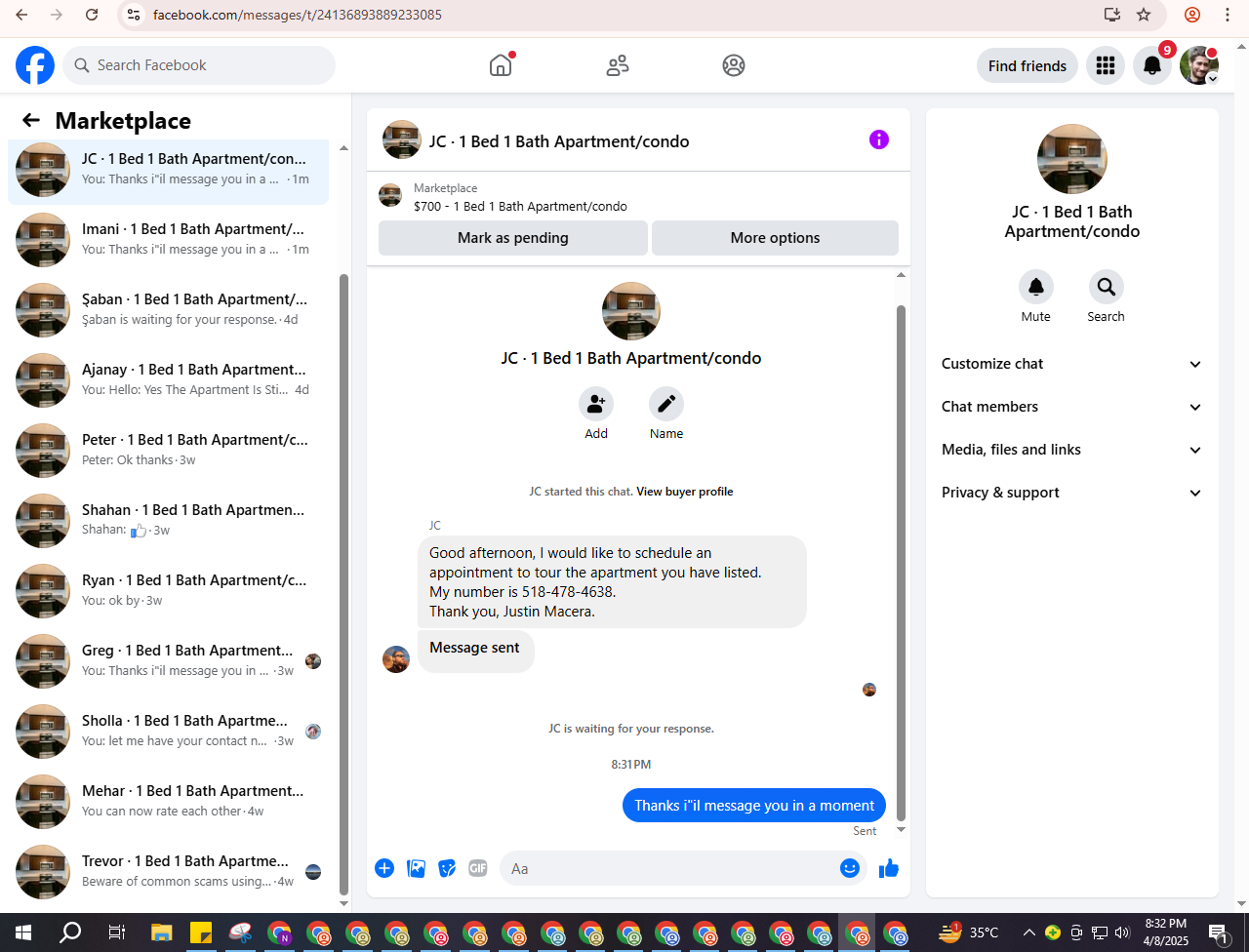
Task: Expand Privacy & support section
Action: coord(1072,493)
